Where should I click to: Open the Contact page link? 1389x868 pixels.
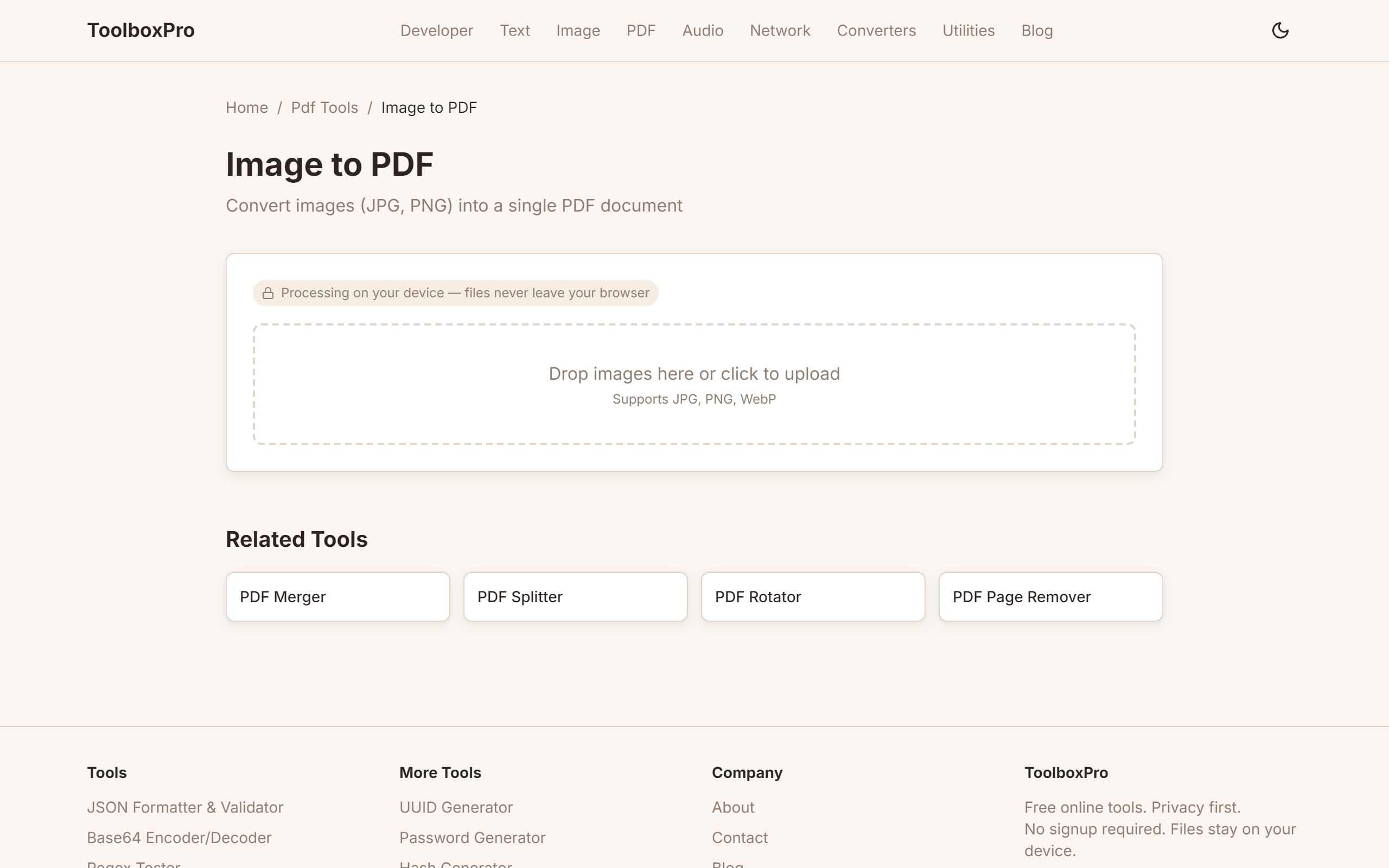[x=740, y=838]
